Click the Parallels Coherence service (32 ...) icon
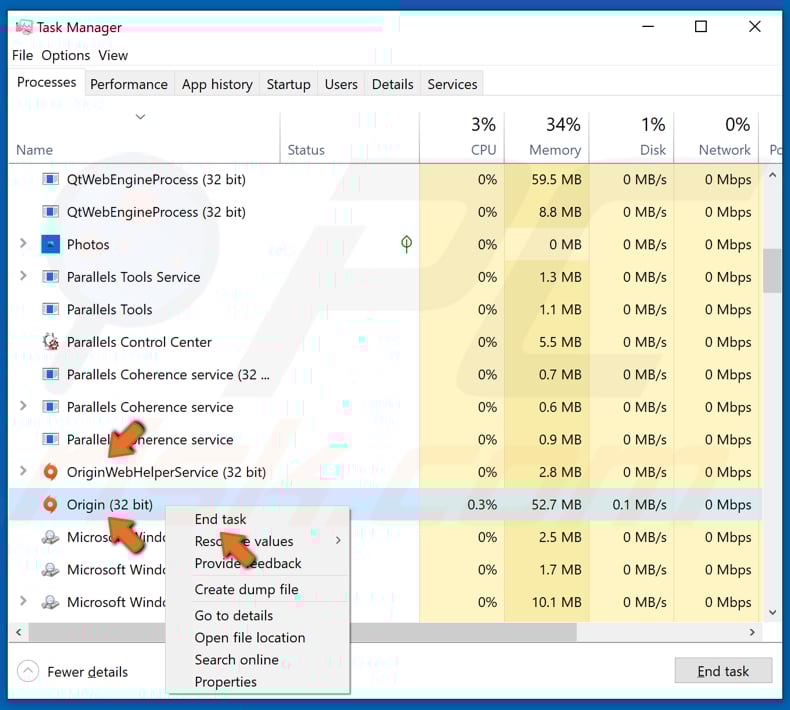 pos(50,374)
